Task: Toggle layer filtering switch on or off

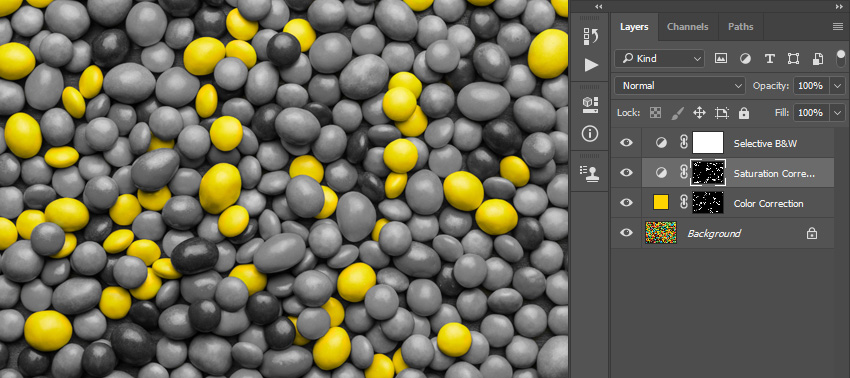Action: (841, 58)
